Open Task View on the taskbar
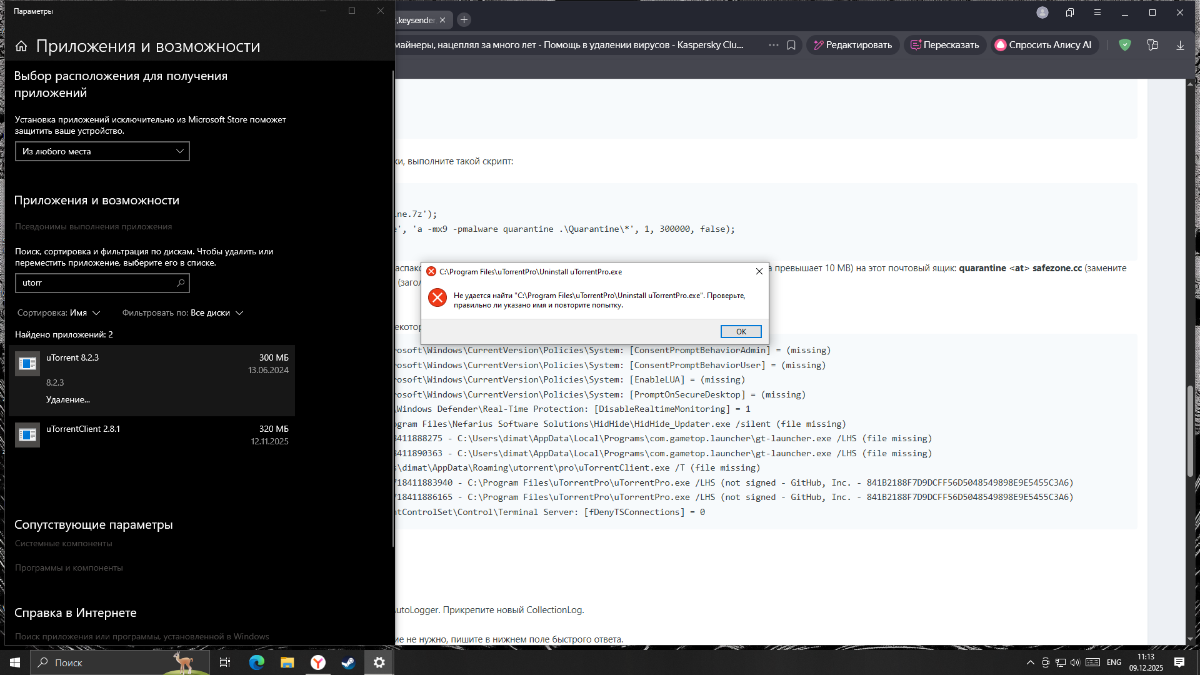This screenshot has width=1200, height=675. [x=225, y=662]
